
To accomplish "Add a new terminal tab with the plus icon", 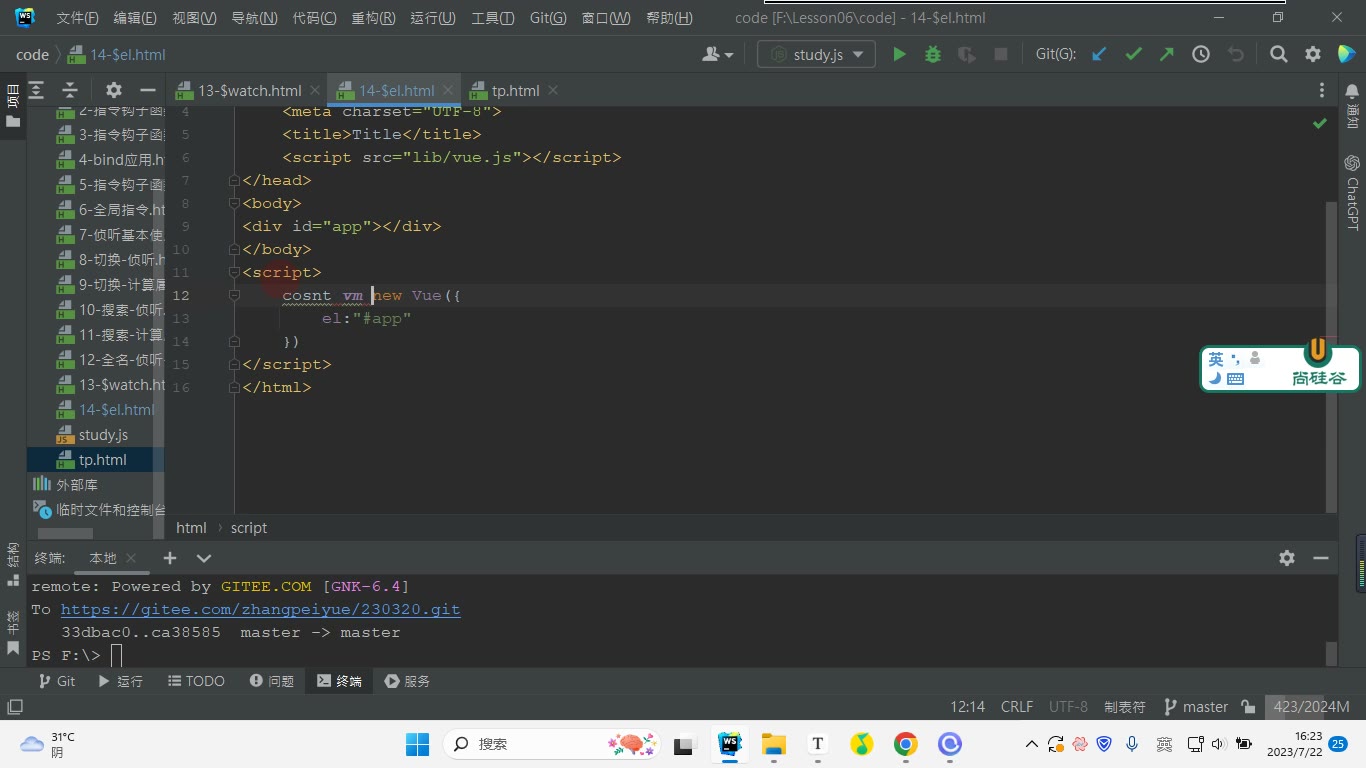I will (x=170, y=558).
